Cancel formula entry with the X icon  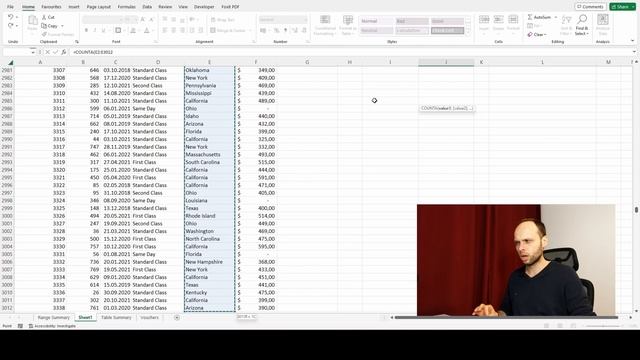47,52
